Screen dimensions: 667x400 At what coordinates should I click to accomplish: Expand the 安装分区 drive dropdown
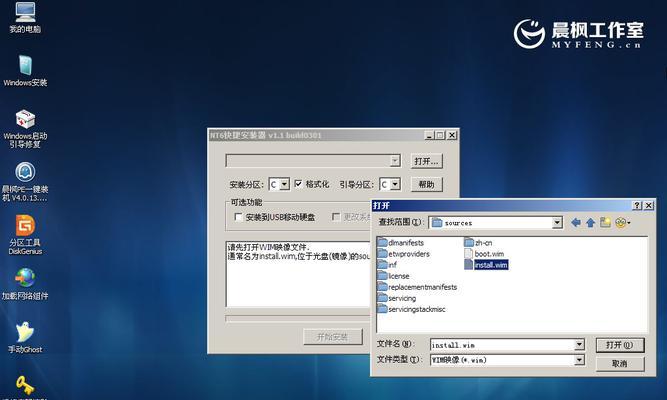284,184
